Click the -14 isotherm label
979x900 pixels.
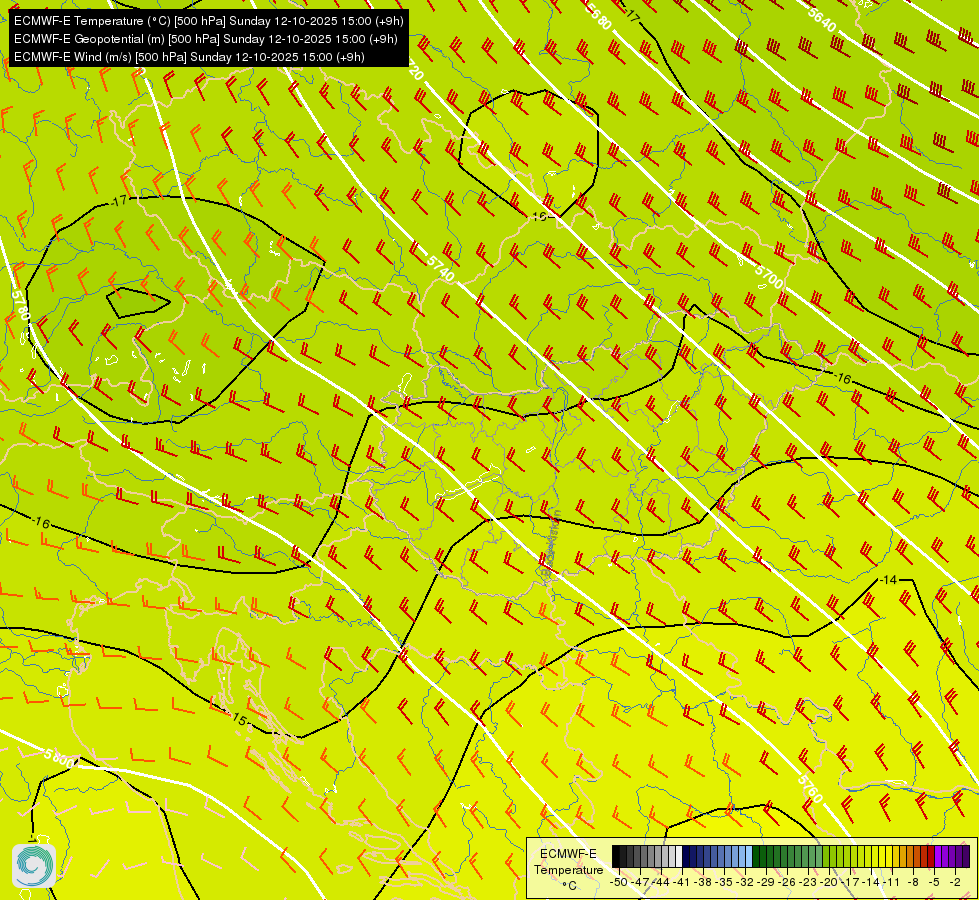(x=889, y=580)
